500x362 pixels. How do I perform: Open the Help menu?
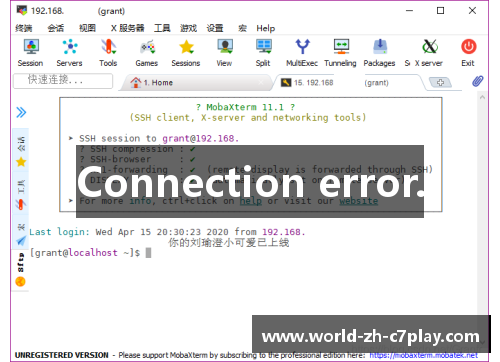(x=265, y=28)
